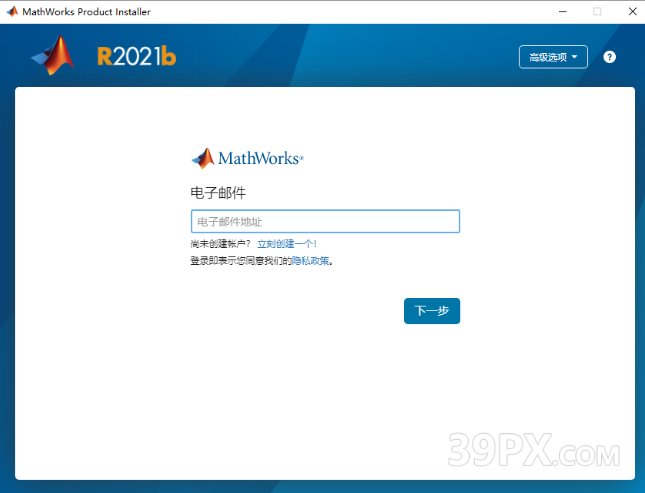Minimize the Product Installer window
Viewport: 645px width, 493px height.
[x=563, y=12]
